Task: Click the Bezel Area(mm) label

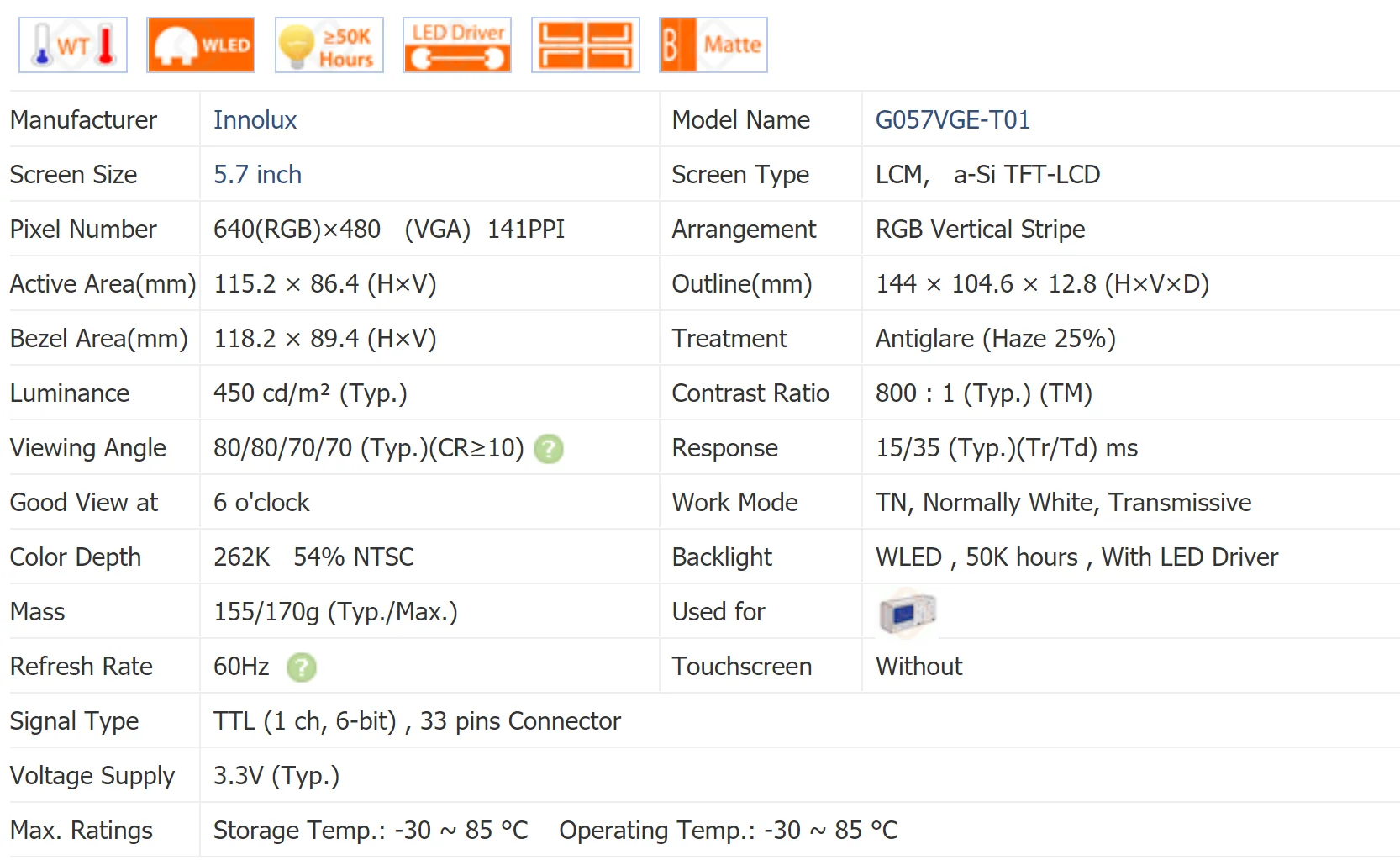Action: 98,339
